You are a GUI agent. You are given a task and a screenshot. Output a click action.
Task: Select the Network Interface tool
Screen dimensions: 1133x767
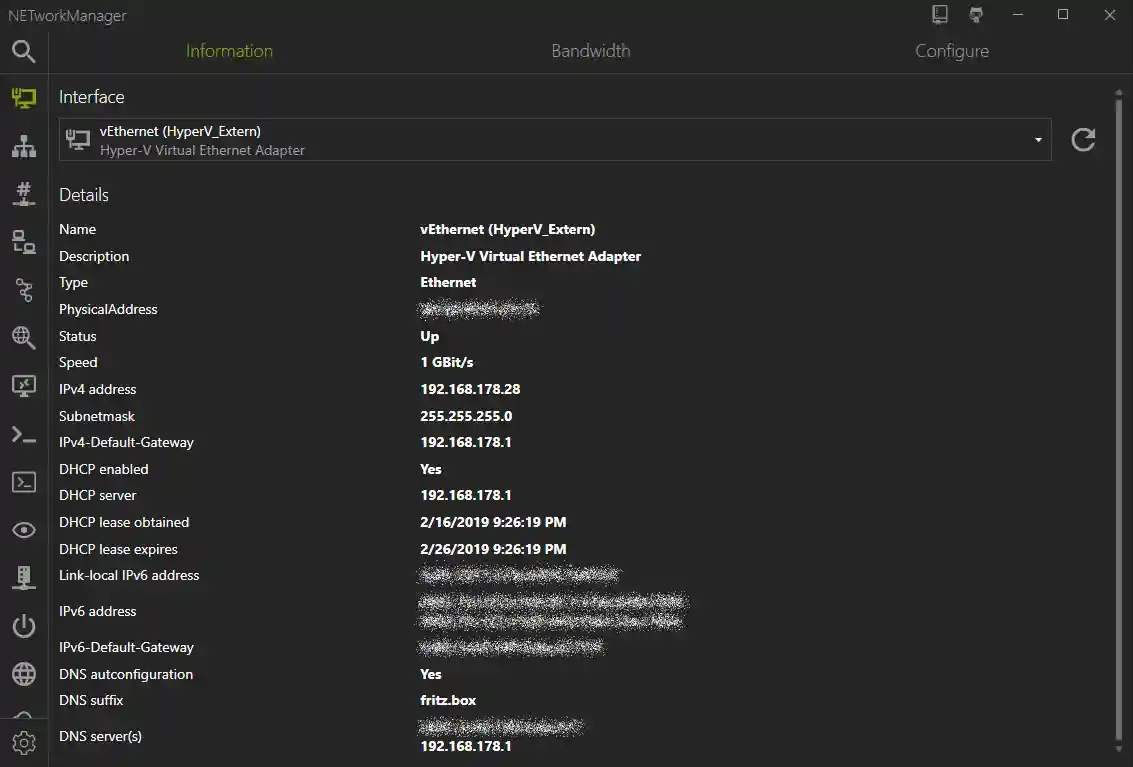coord(23,97)
